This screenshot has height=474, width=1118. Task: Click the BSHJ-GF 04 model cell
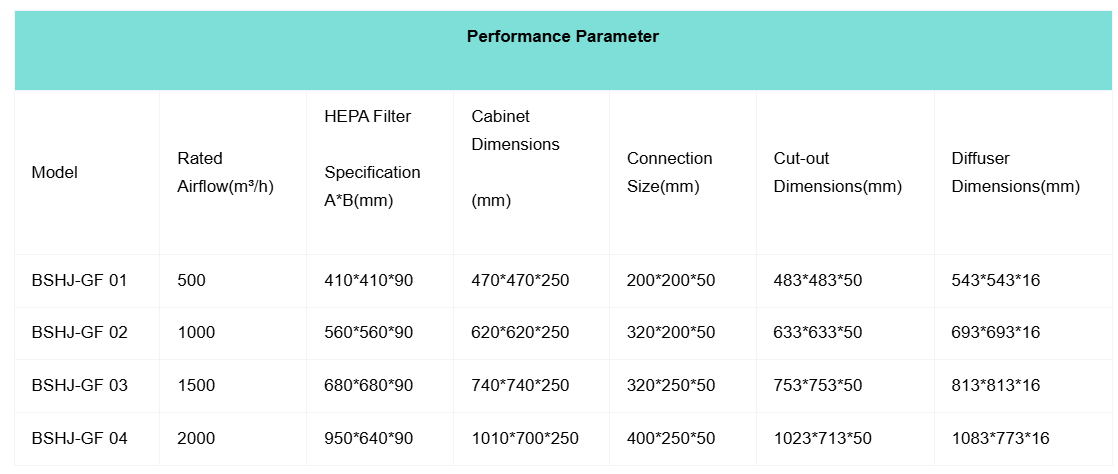(x=80, y=439)
